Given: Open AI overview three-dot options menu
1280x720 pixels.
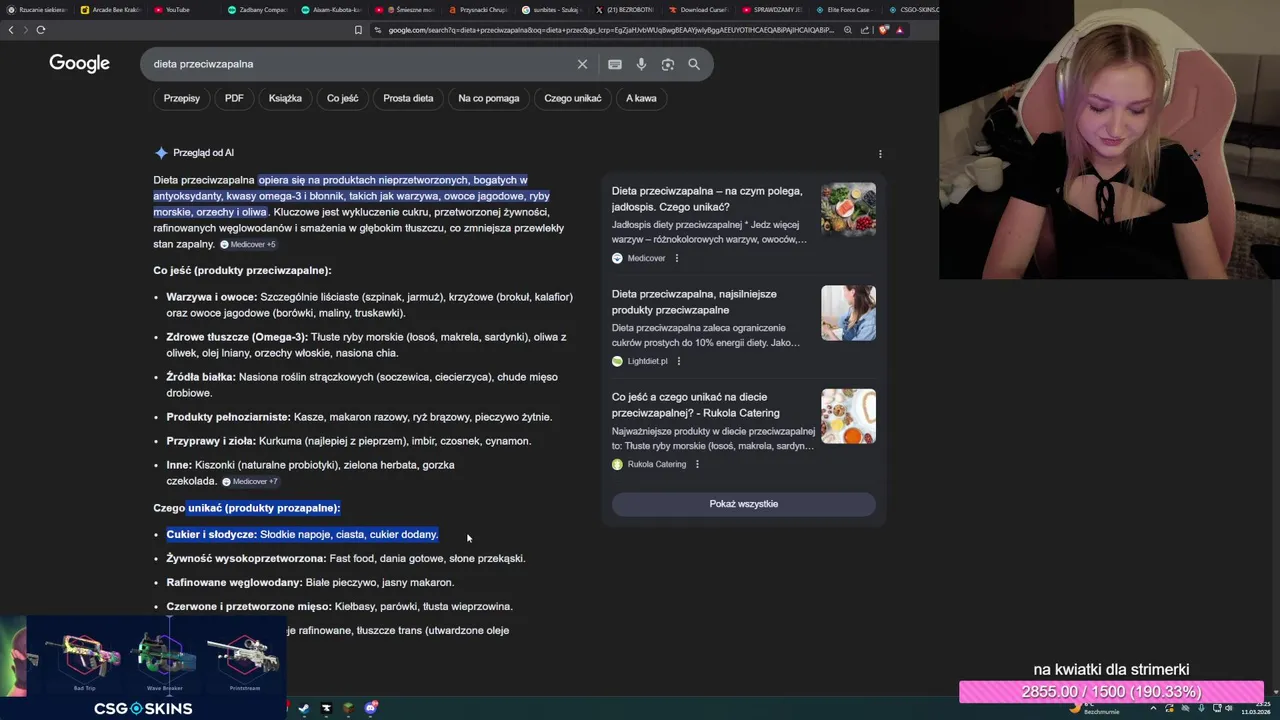Looking at the screenshot, I should pos(880,154).
